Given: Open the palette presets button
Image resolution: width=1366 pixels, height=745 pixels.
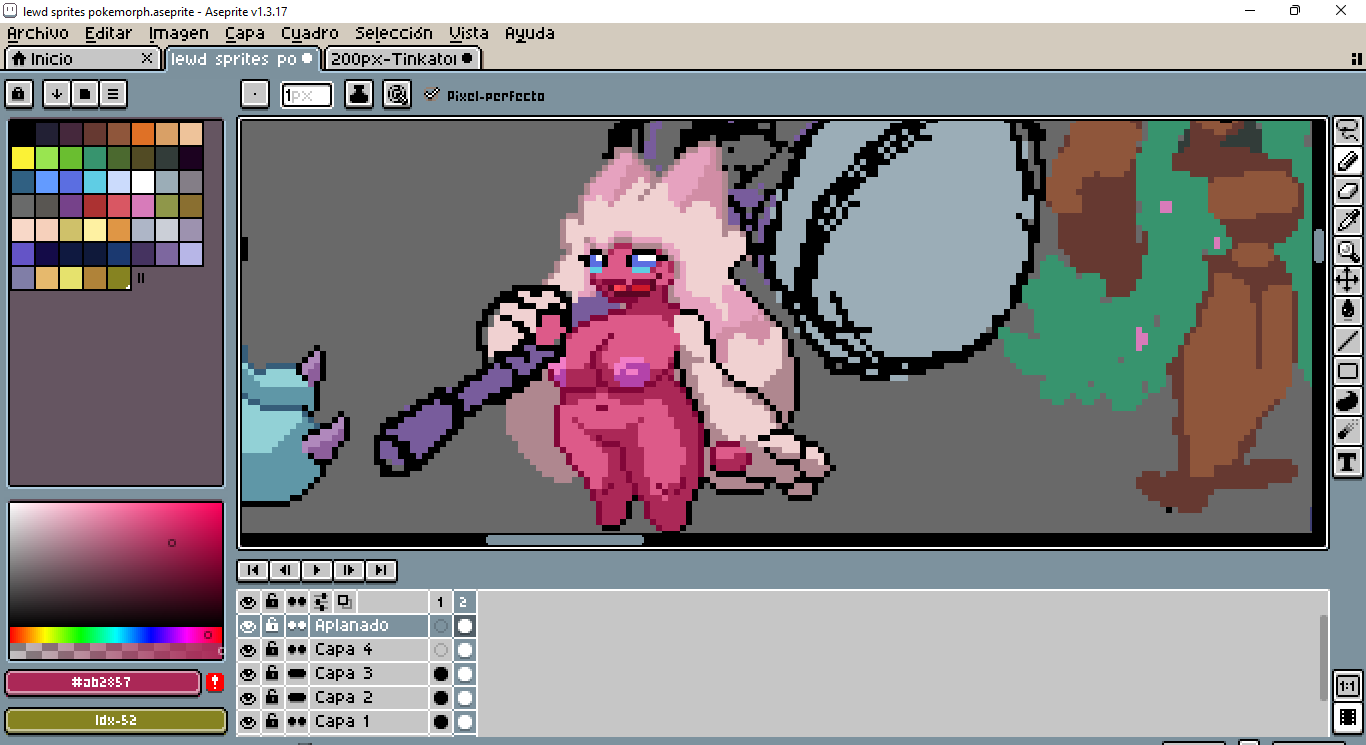Looking at the screenshot, I should coord(85,94).
